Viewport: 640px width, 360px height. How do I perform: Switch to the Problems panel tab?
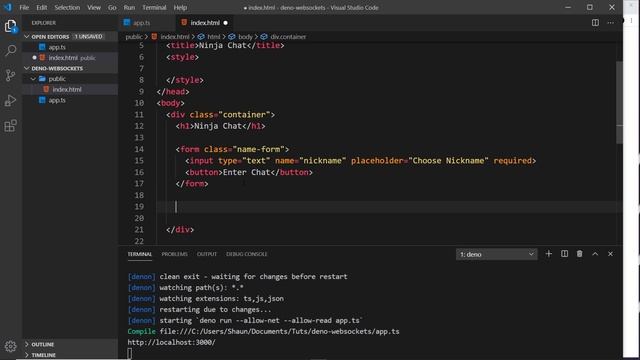coord(174,254)
